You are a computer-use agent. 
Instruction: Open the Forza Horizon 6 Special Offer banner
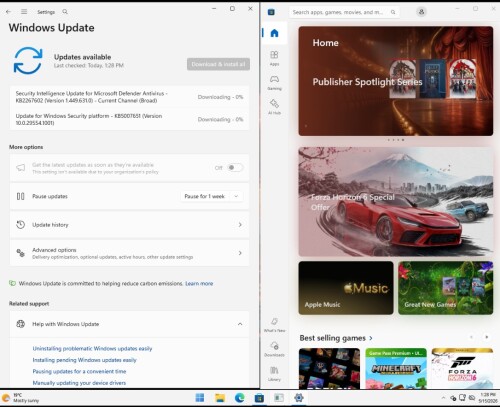tap(396, 202)
